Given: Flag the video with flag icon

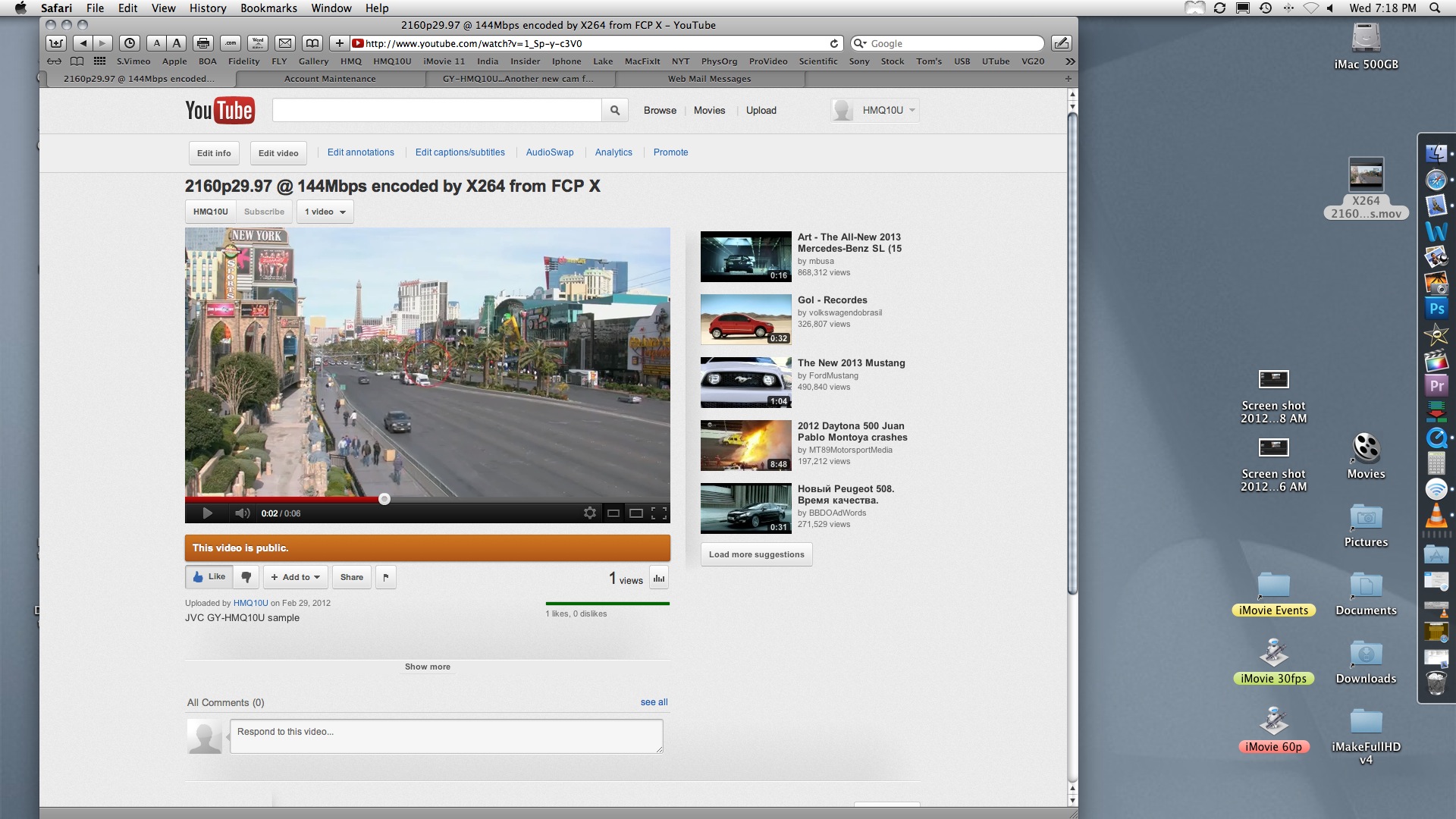Looking at the screenshot, I should 386,577.
